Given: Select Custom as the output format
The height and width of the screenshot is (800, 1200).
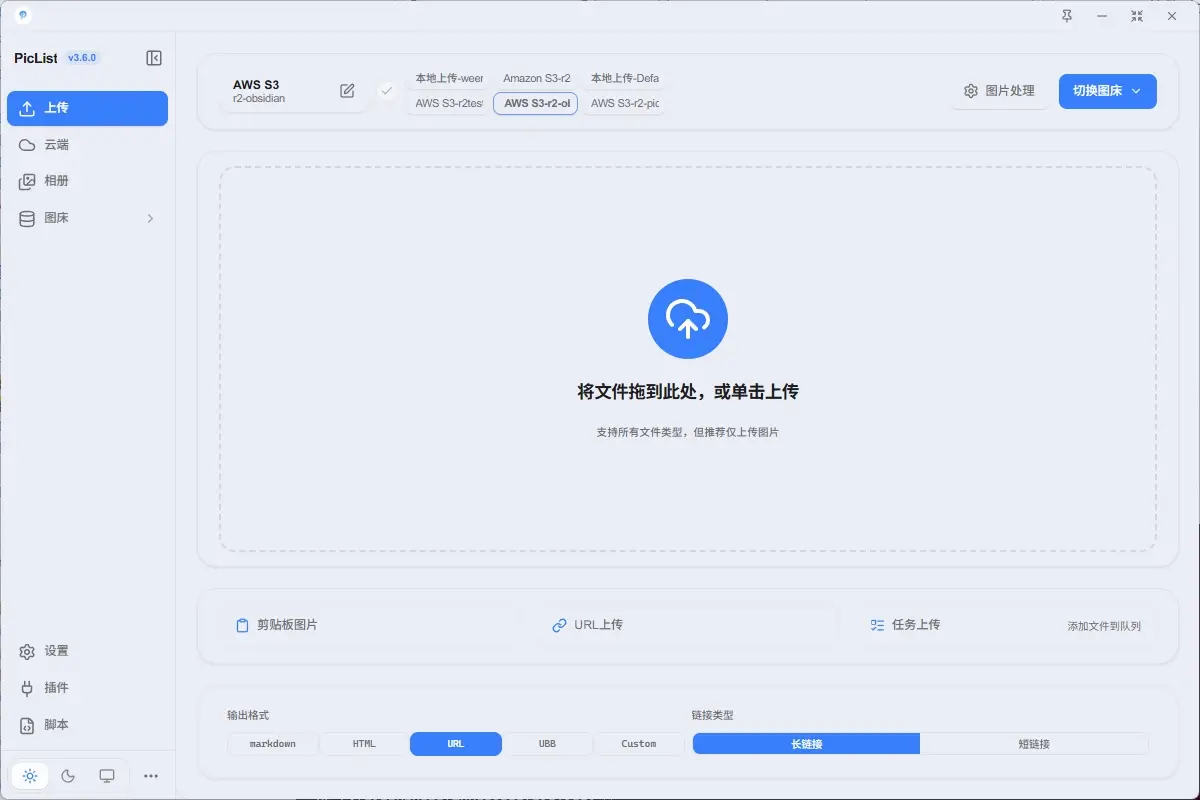Looking at the screenshot, I should point(639,744).
